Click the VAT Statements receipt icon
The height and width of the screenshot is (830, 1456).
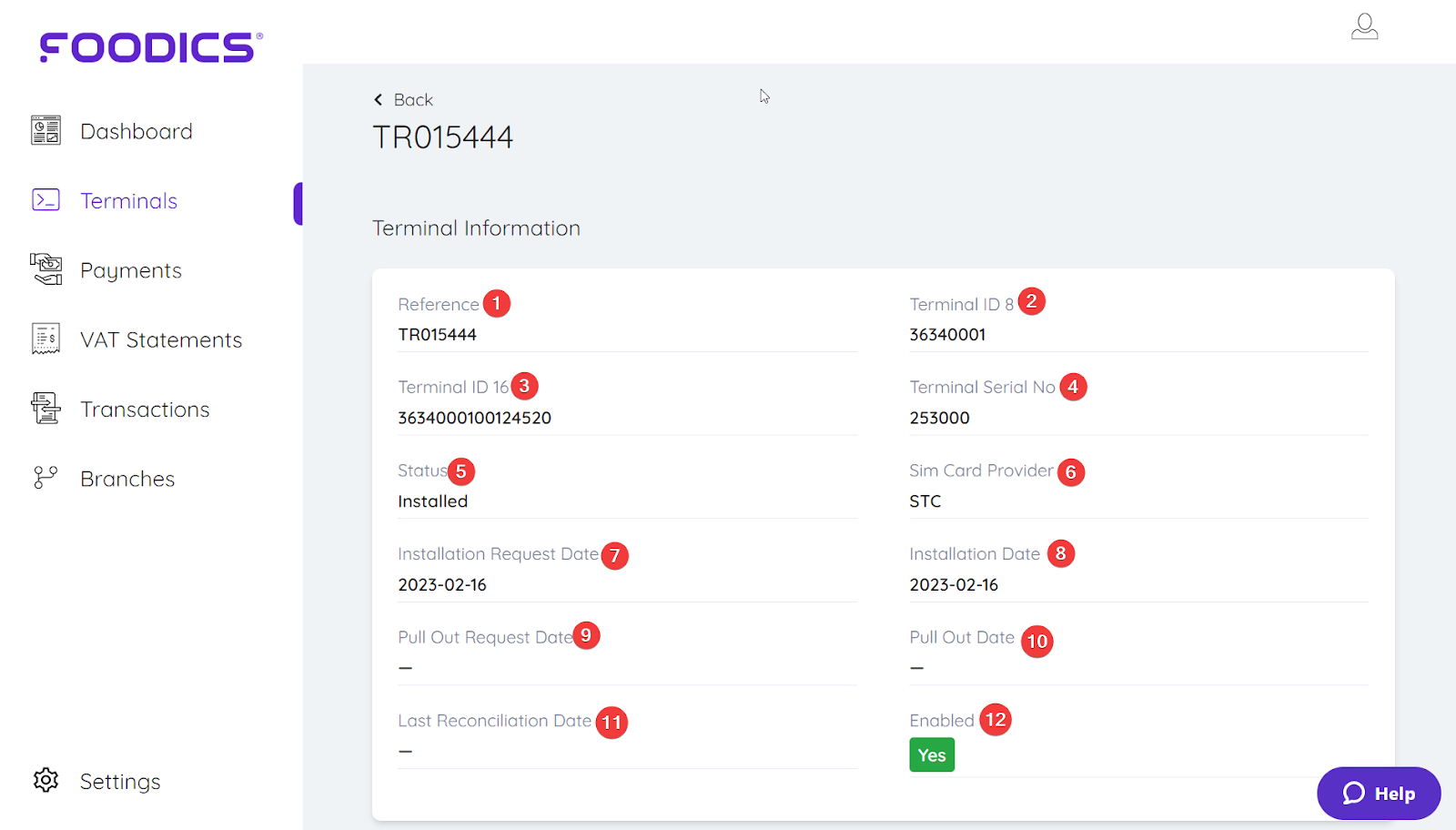pos(45,339)
